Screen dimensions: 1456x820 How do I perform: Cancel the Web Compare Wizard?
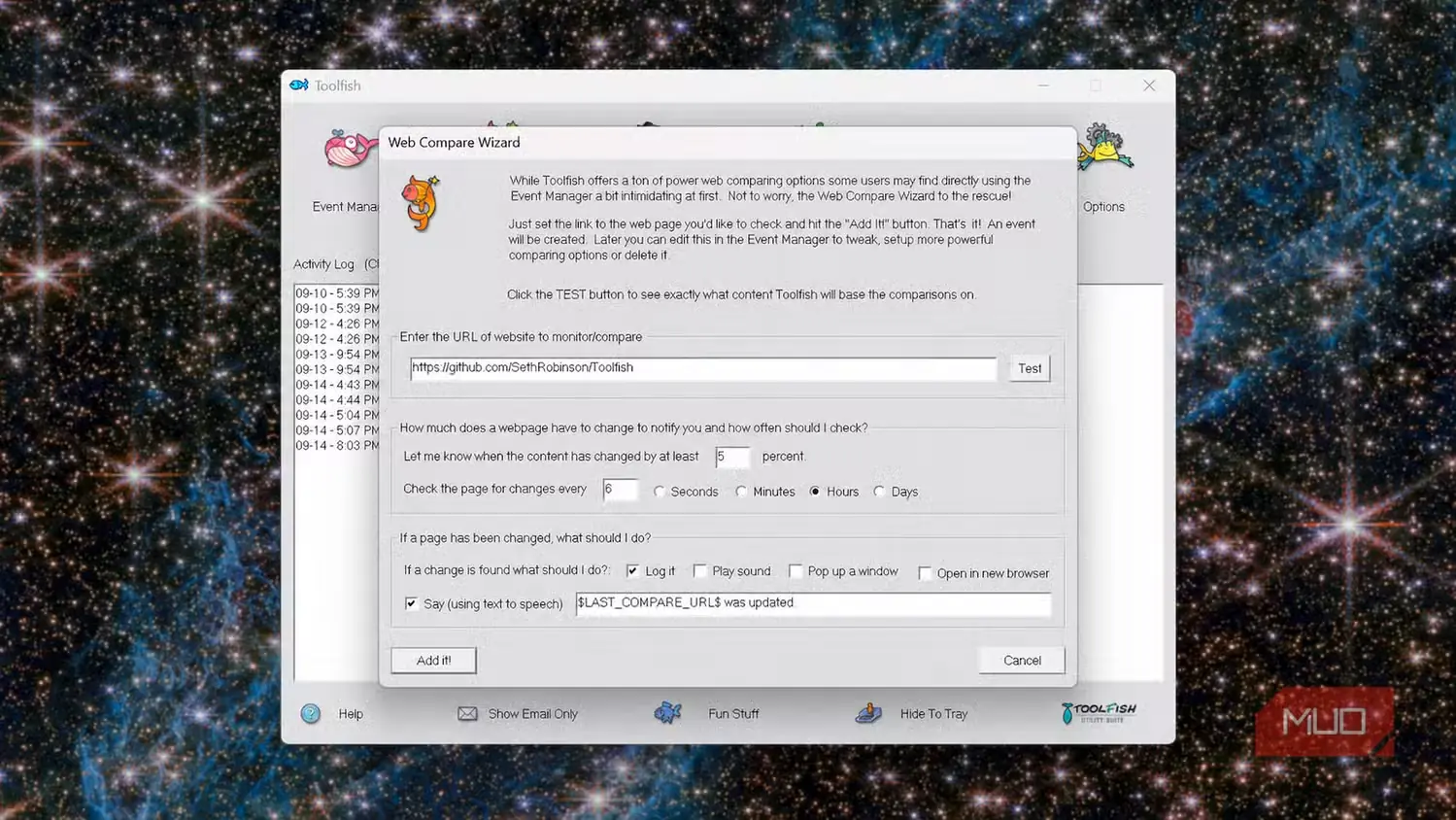(x=1022, y=660)
